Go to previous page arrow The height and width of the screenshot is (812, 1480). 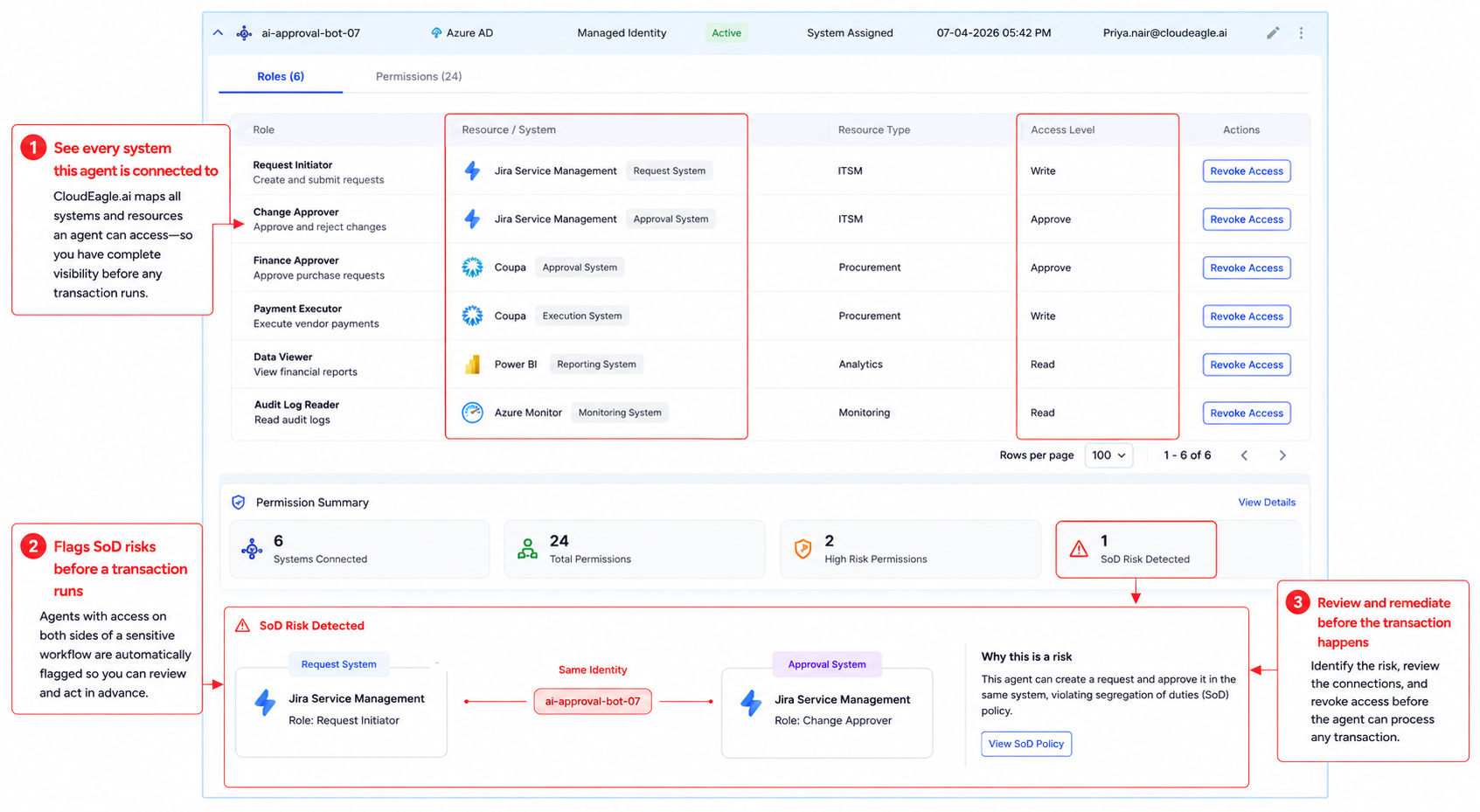(1244, 455)
